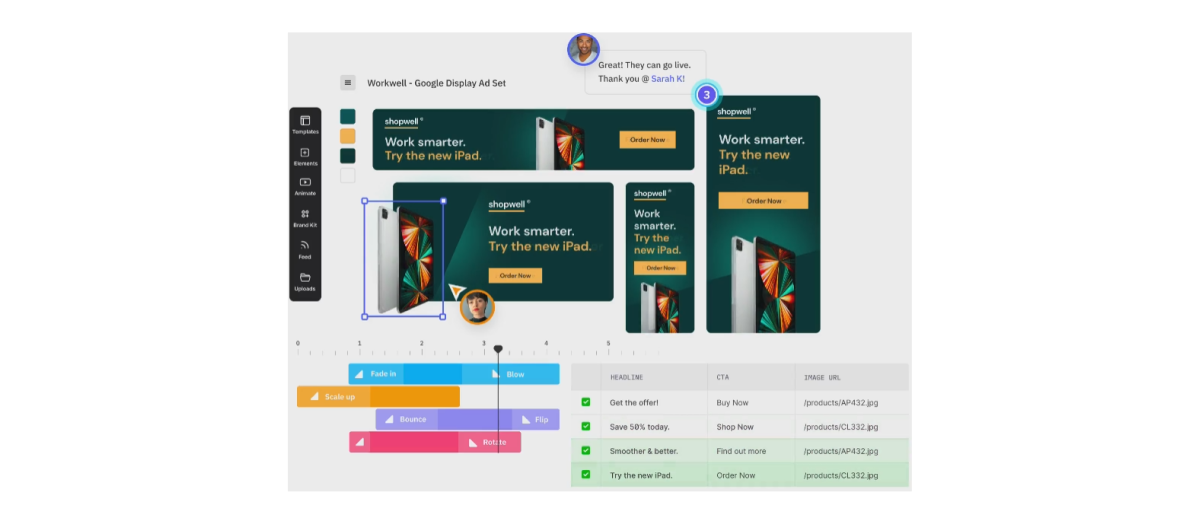Open the Feed panel
The height and width of the screenshot is (522, 1200).
305,249
